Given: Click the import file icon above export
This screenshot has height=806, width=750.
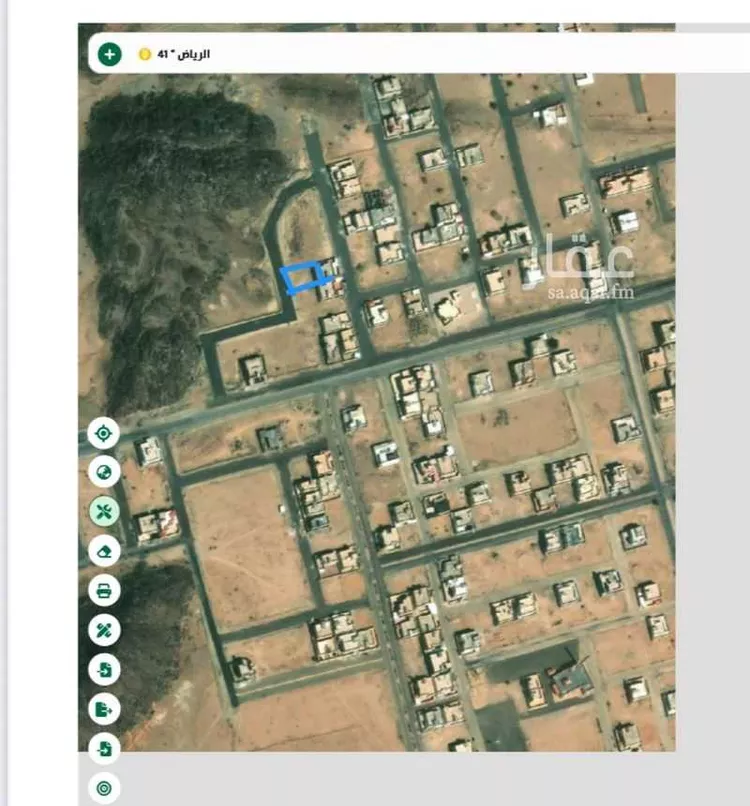Looking at the screenshot, I should (x=104, y=669).
